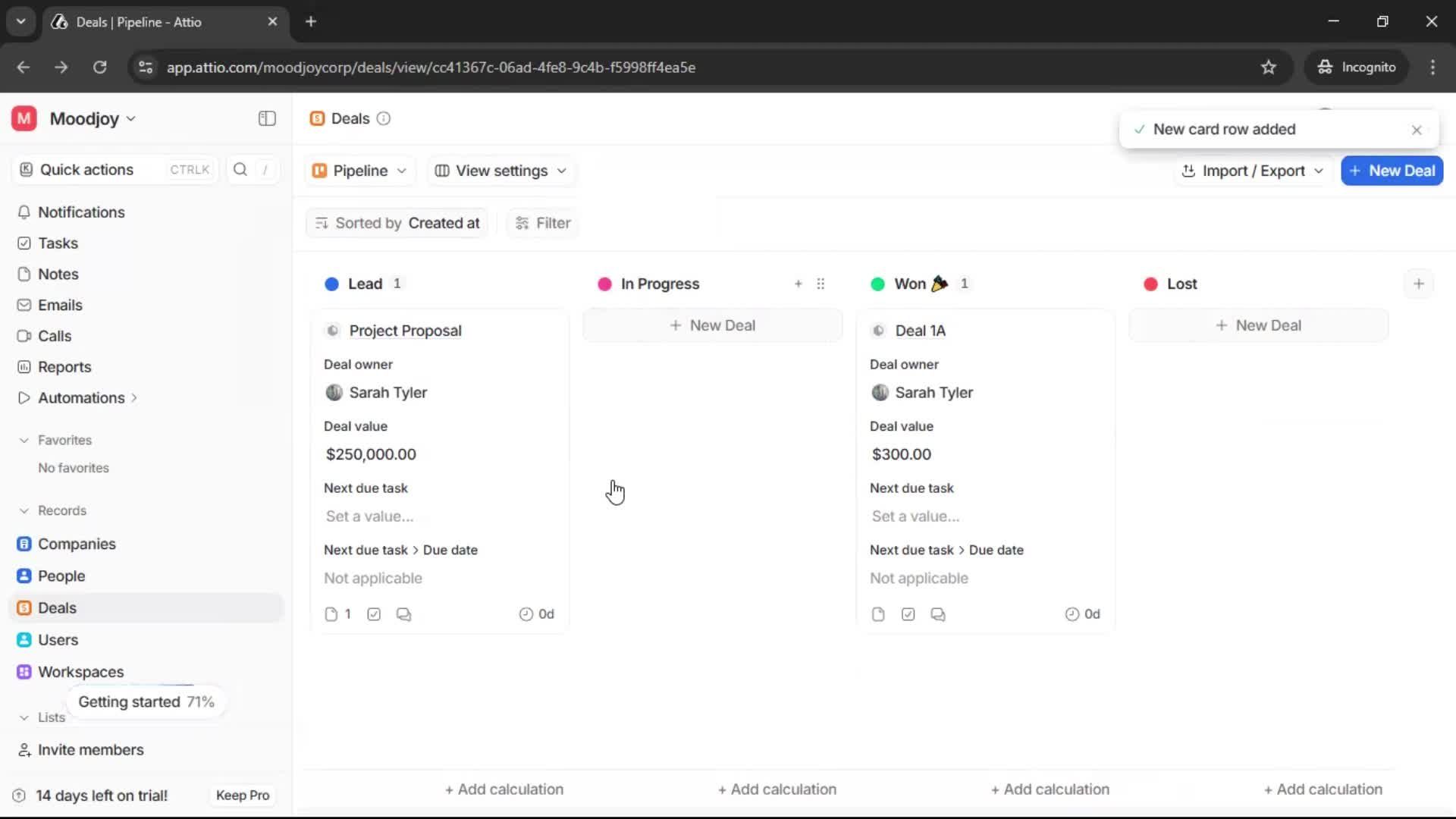
Task: Open the Emails section
Action: pos(60,305)
